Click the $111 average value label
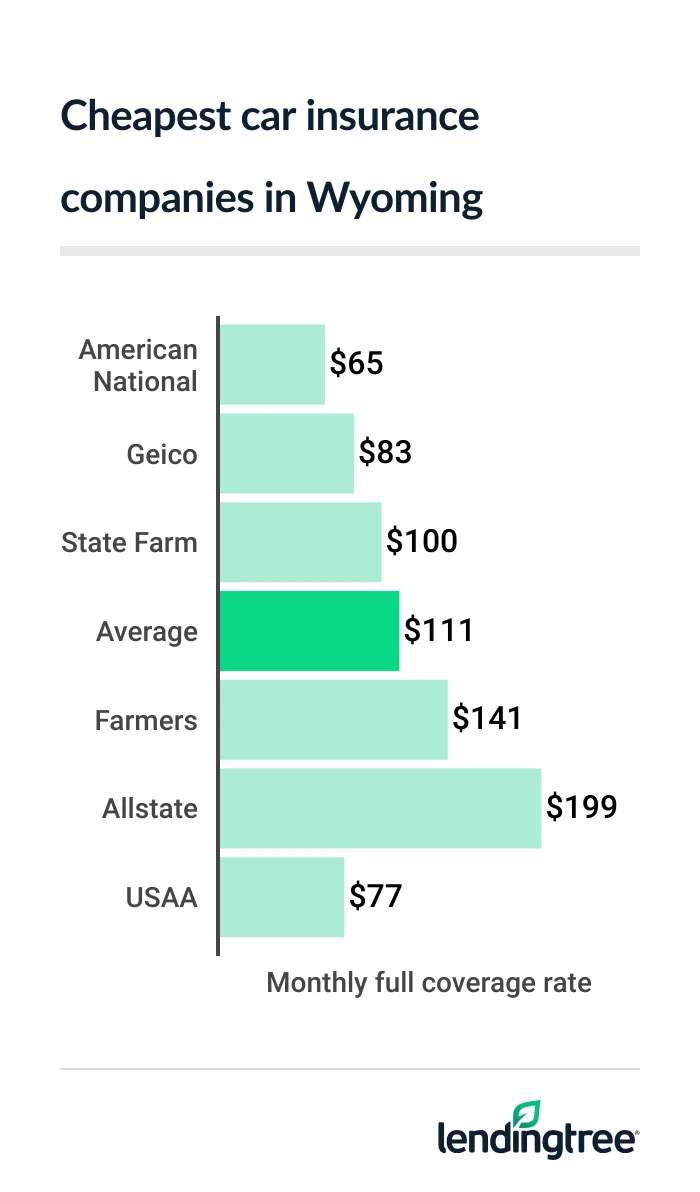This screenshot has height=1192, width=700. tap(438, 631)
